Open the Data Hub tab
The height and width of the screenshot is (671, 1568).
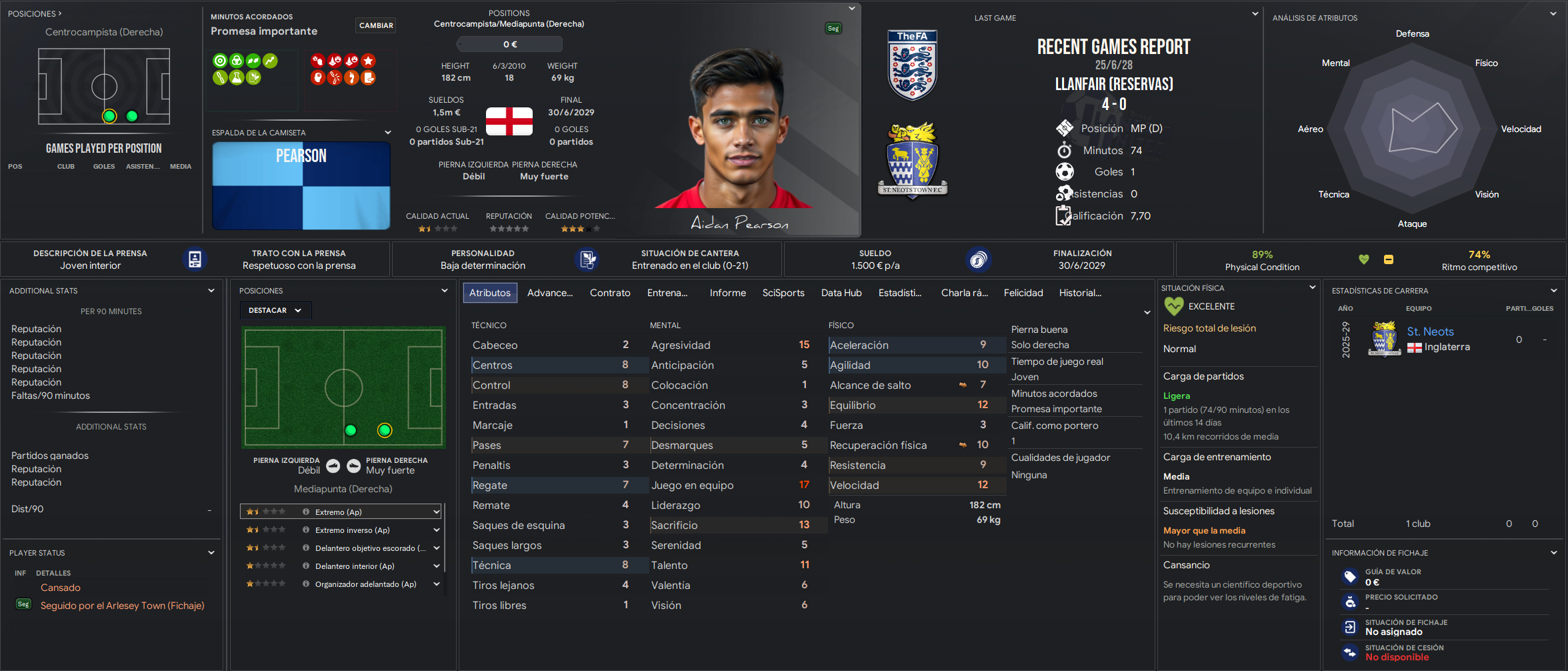coord(841,293)
